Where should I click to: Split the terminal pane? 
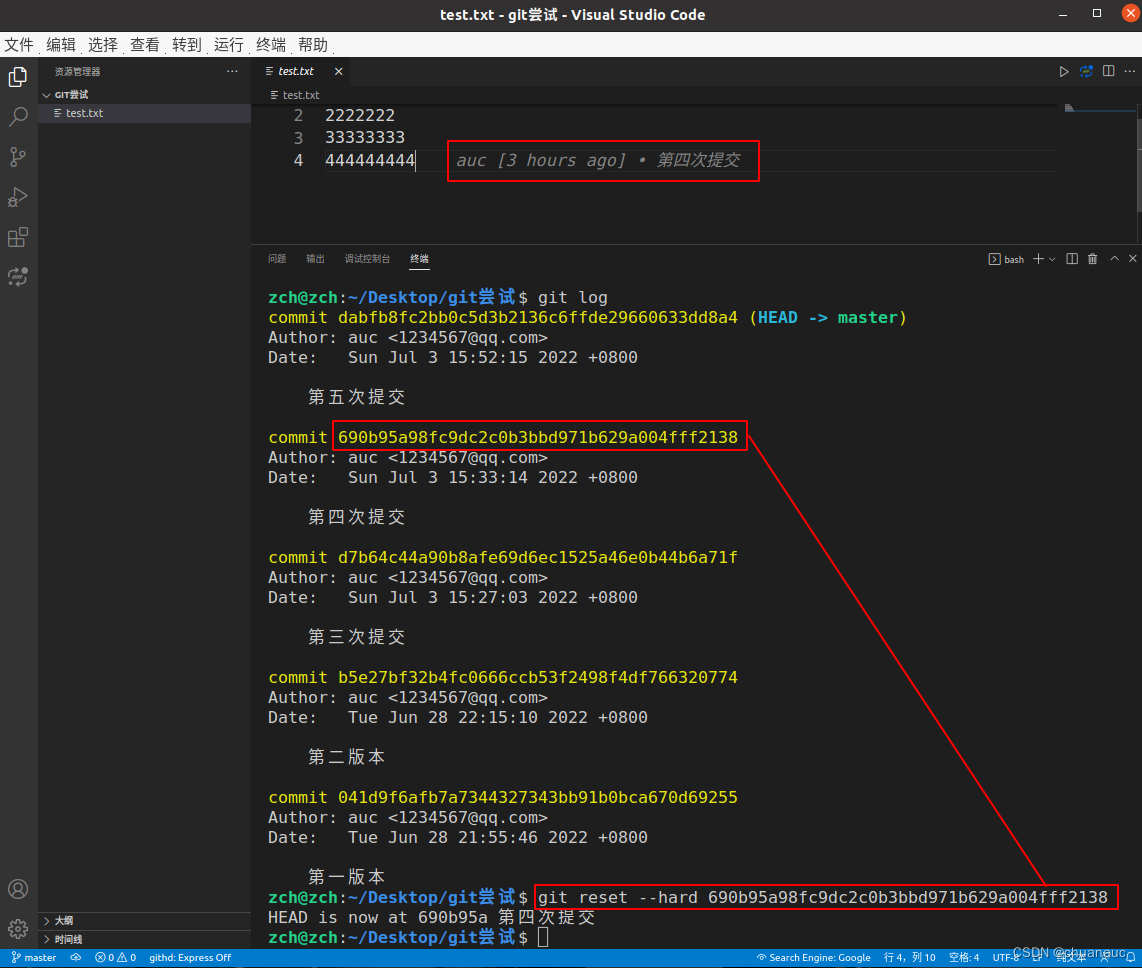(1072, 259)
